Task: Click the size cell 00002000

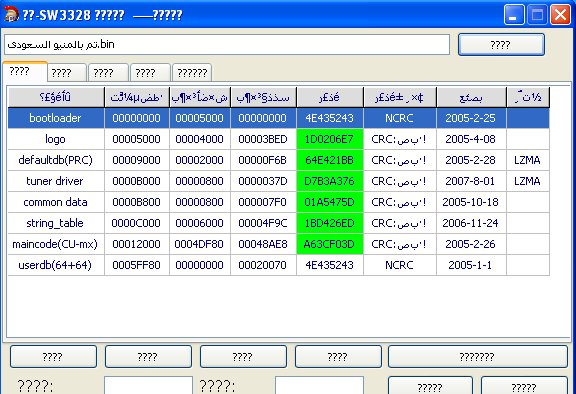Action: coord(199,160)
